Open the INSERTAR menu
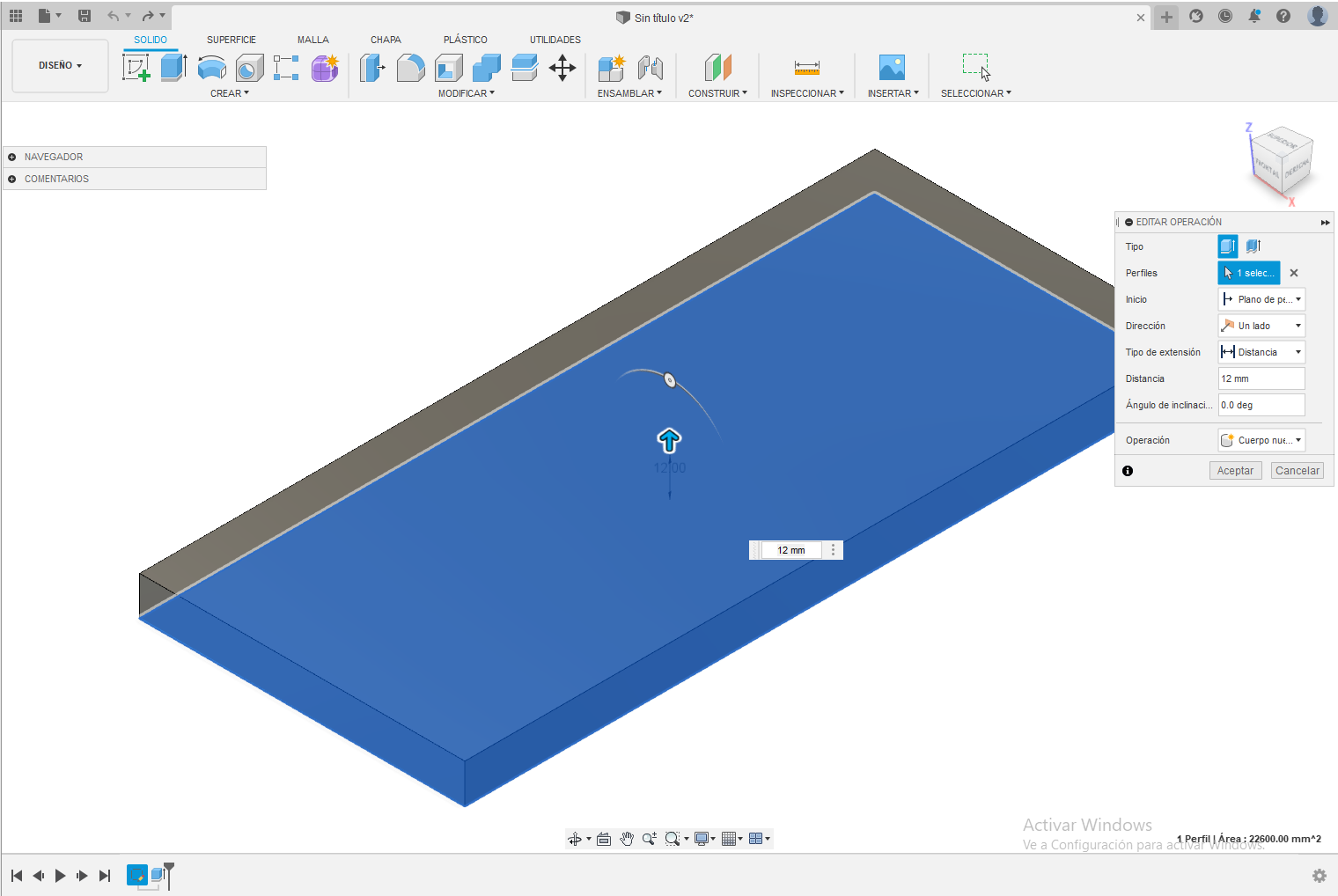 click(x=893, y=93)
